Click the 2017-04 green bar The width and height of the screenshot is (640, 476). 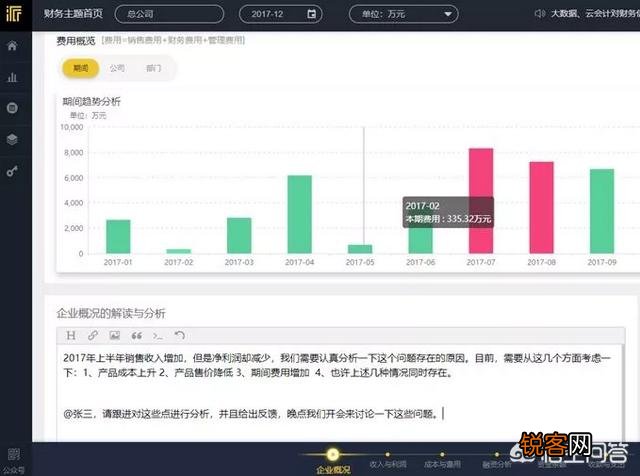coord(300,214)
